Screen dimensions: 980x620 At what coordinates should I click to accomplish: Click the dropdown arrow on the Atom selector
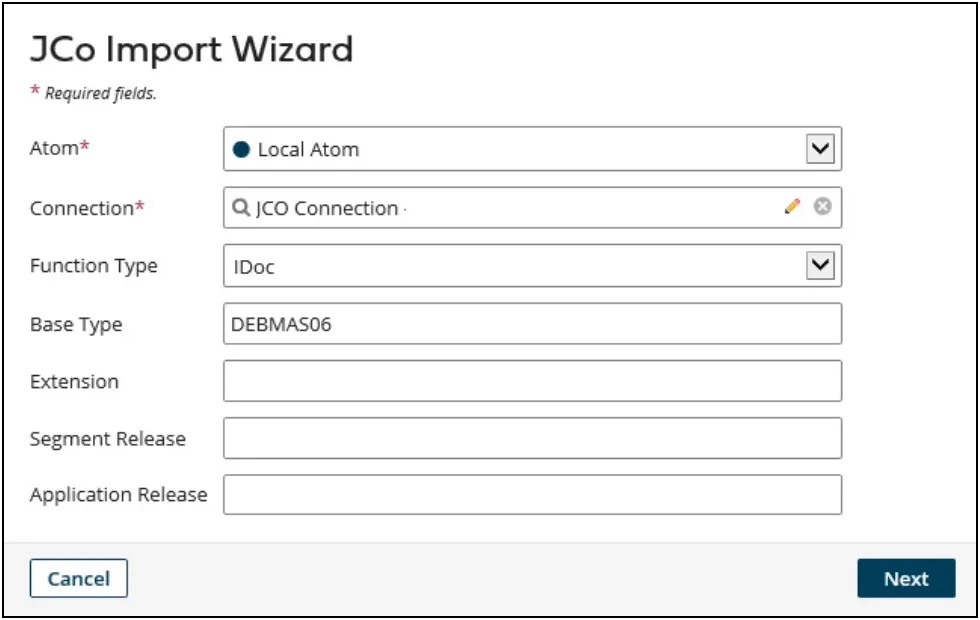(818, 148)
